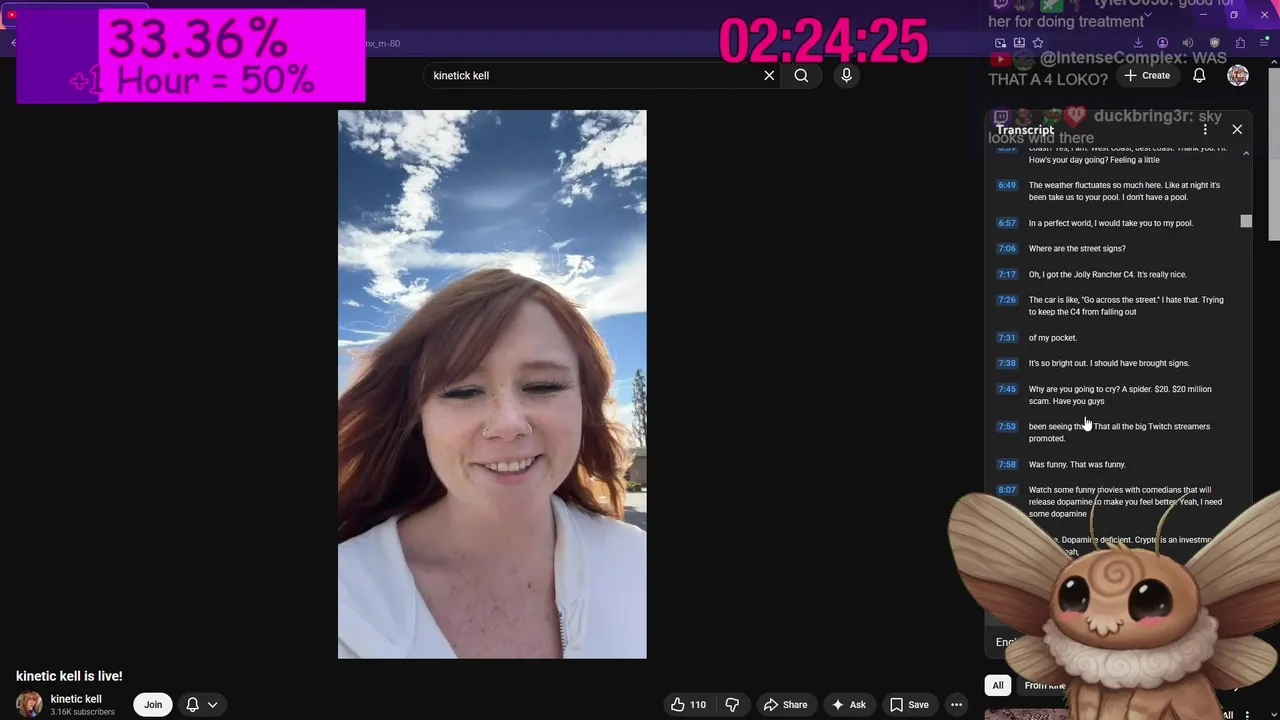The width and height of the screenshot is (1280, 720).
Task: Select the All filter chip
Action: [998, 685]
